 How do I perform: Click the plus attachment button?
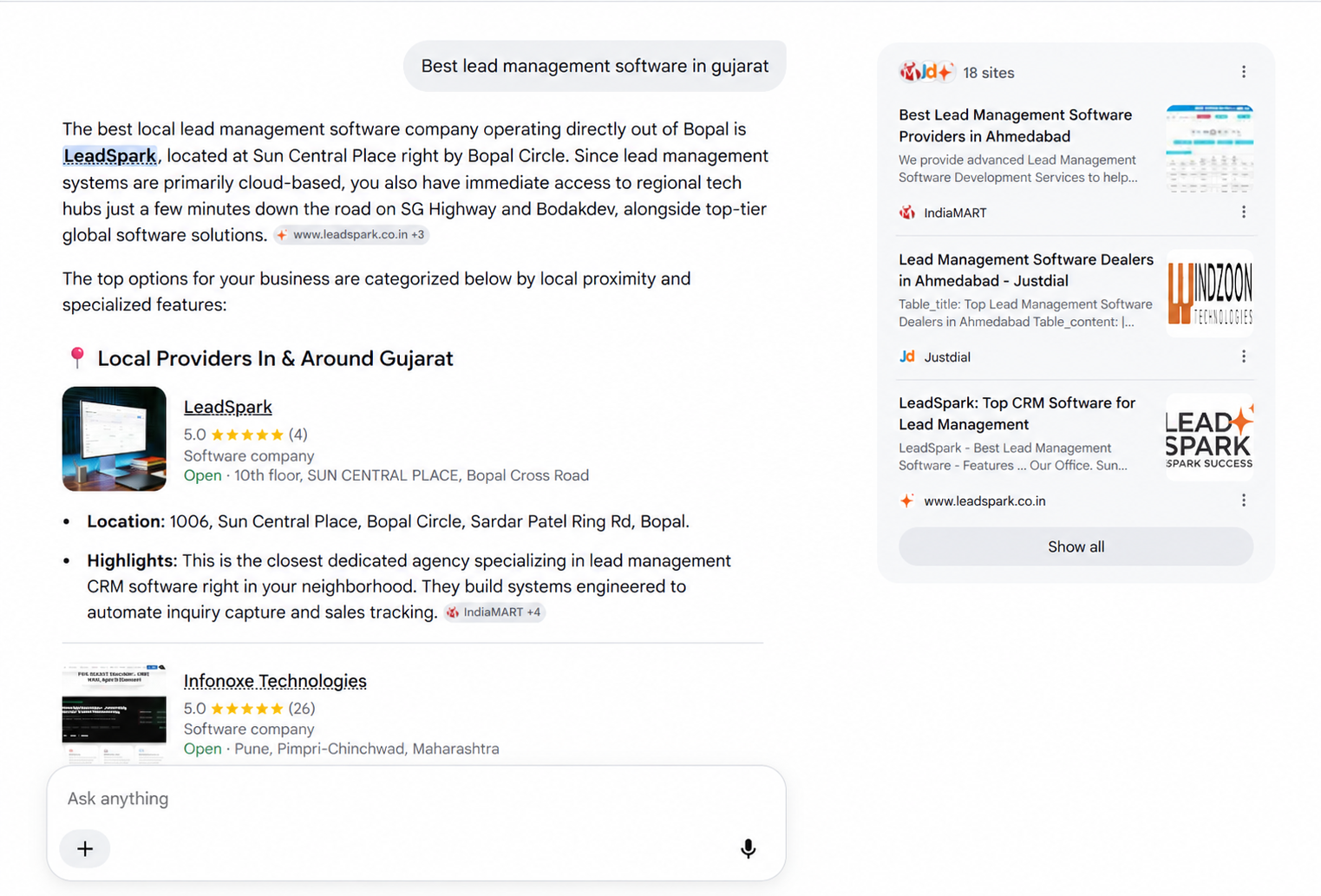85,848
